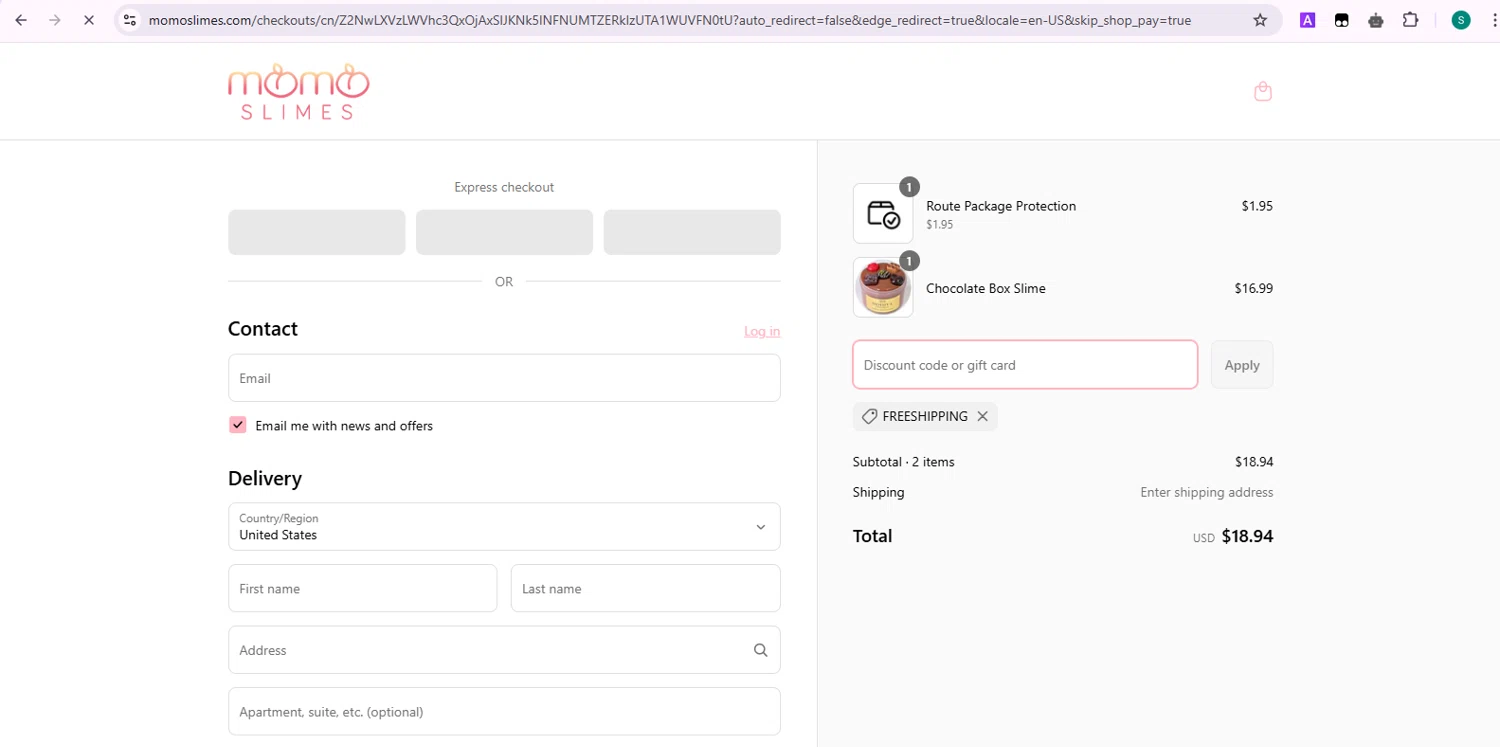1500x747 pixels.
Task: Click the first express checkout button
Action: coord(317,232)
